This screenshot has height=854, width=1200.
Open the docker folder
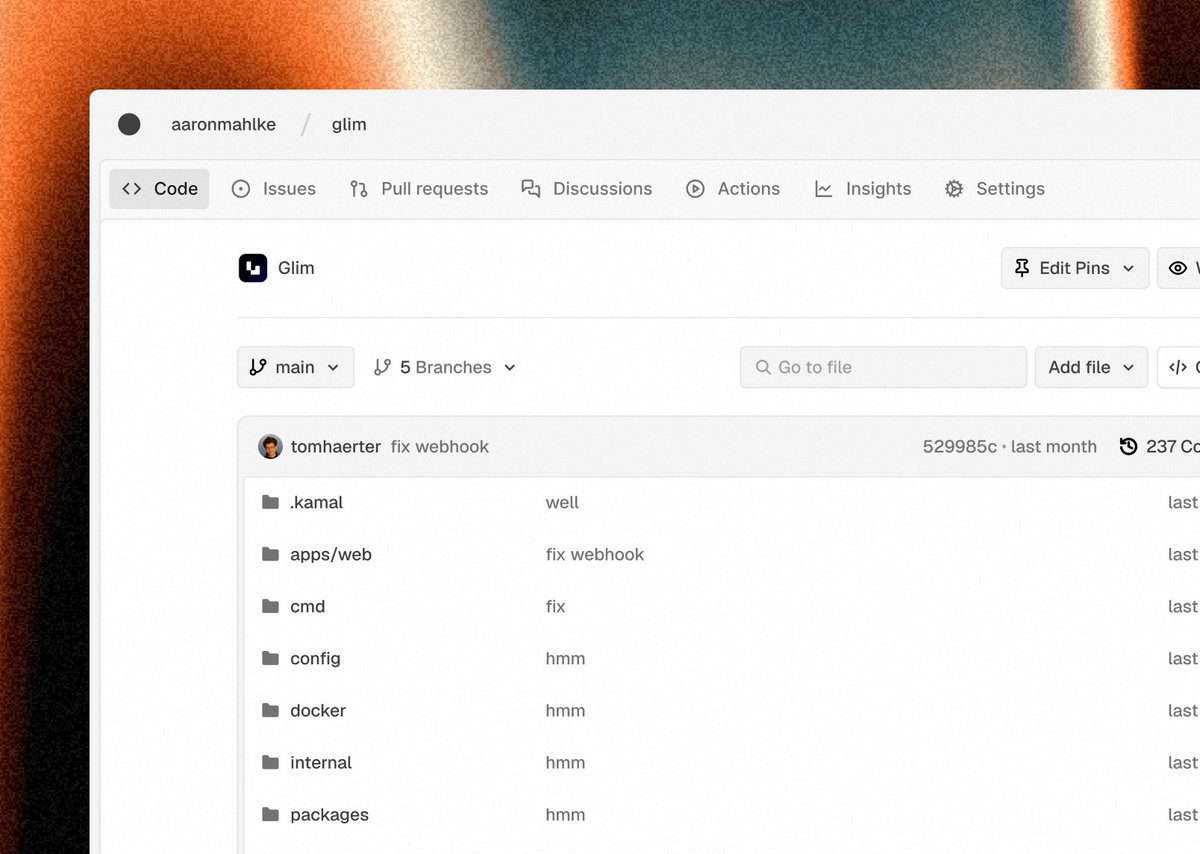tap(318, 711)
